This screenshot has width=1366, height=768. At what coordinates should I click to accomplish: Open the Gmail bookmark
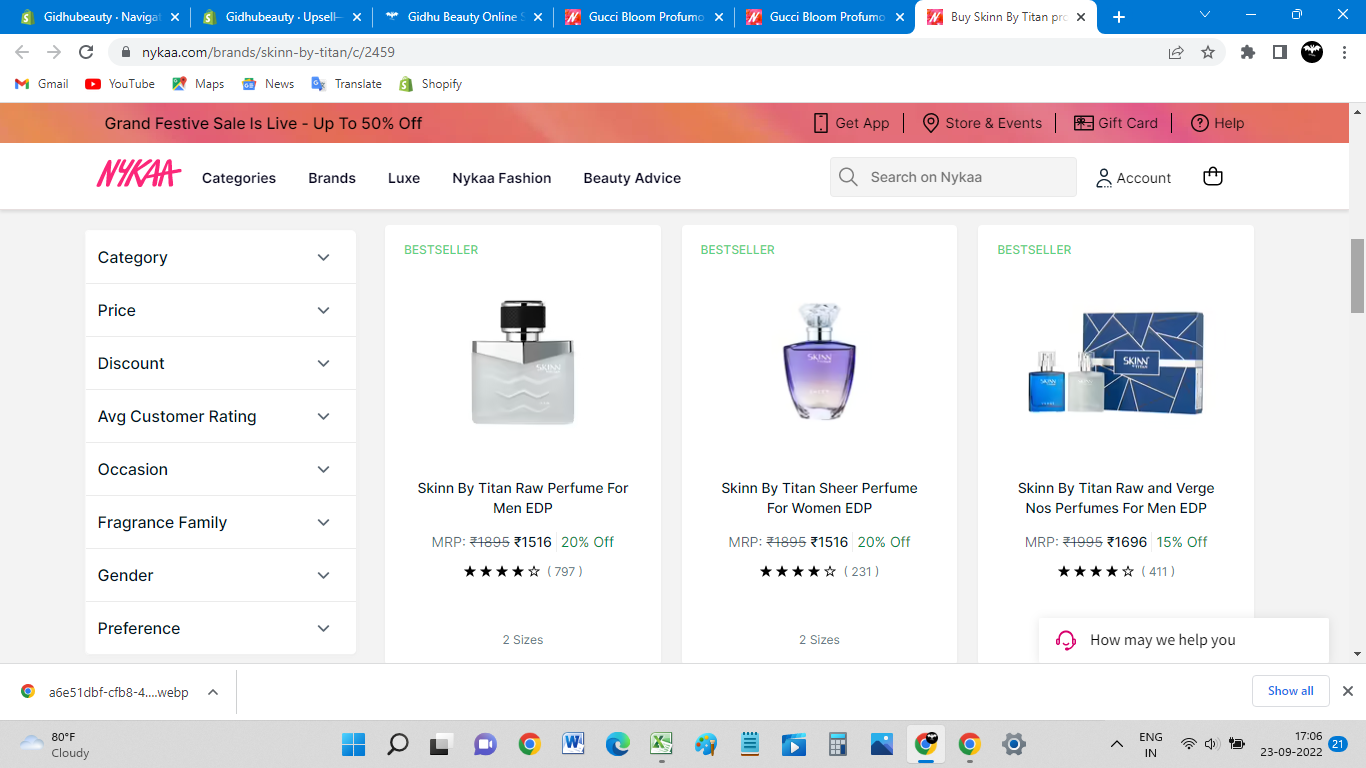pos(42,84)
